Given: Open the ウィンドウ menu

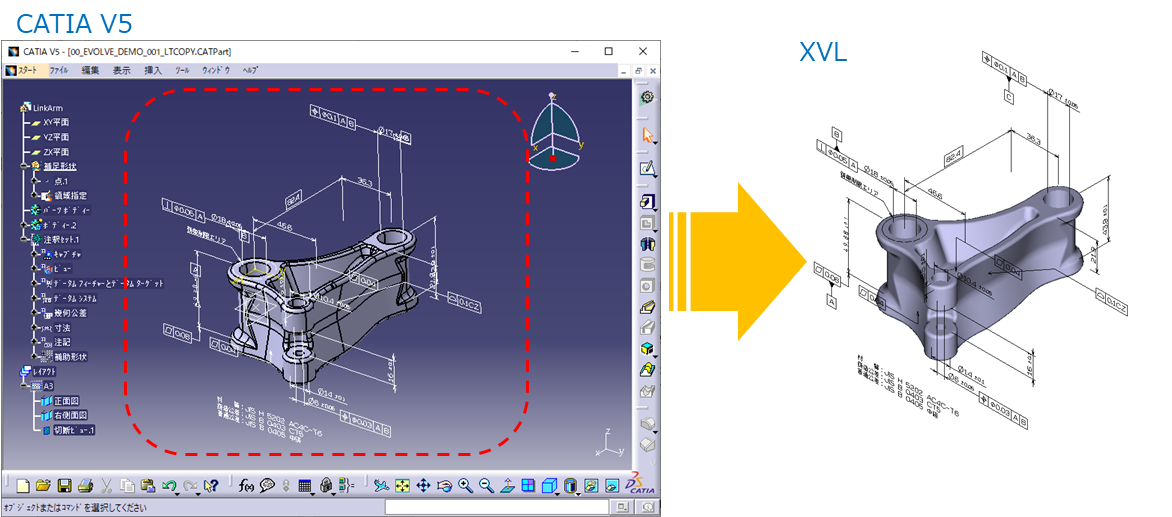Looking at the screenshot, I should coord(216,70).
